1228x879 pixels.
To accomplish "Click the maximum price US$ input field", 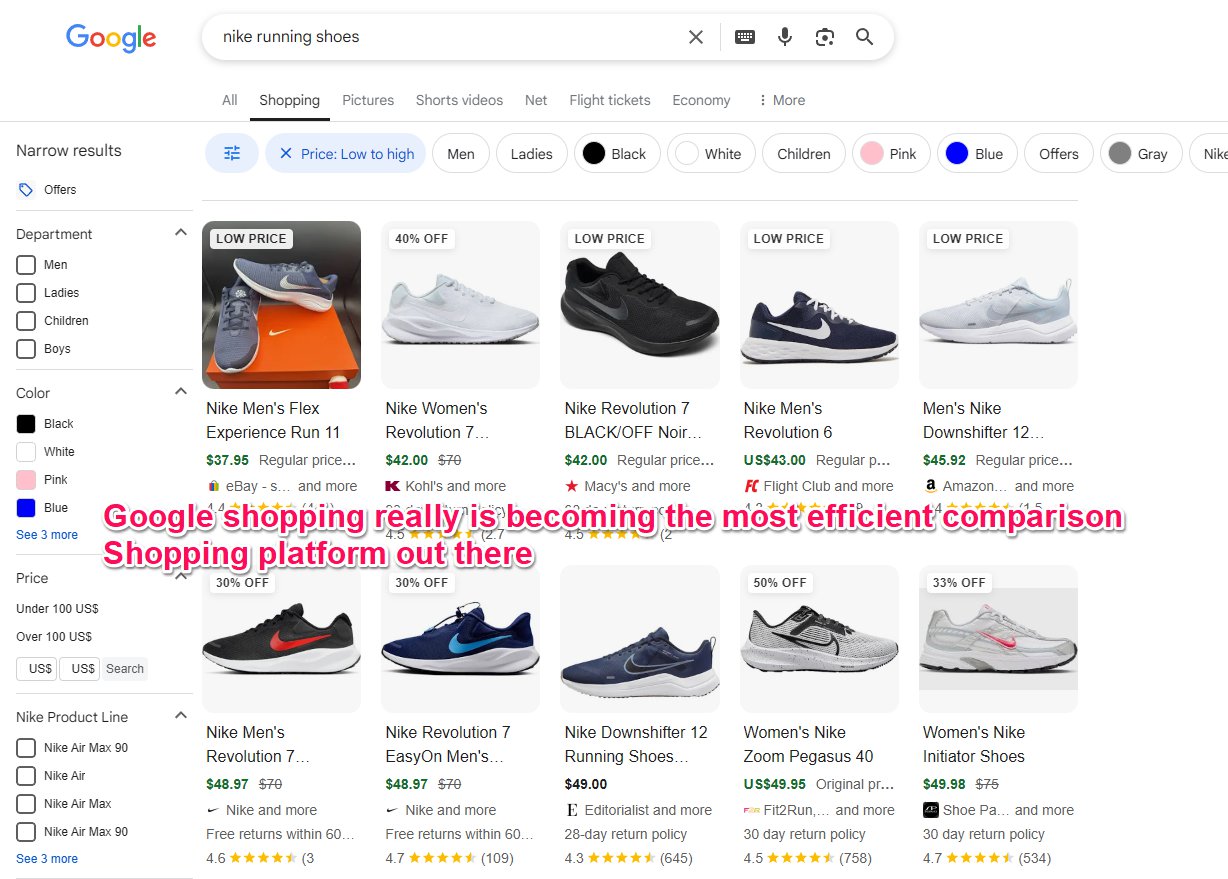I will (x=79, y=669).
